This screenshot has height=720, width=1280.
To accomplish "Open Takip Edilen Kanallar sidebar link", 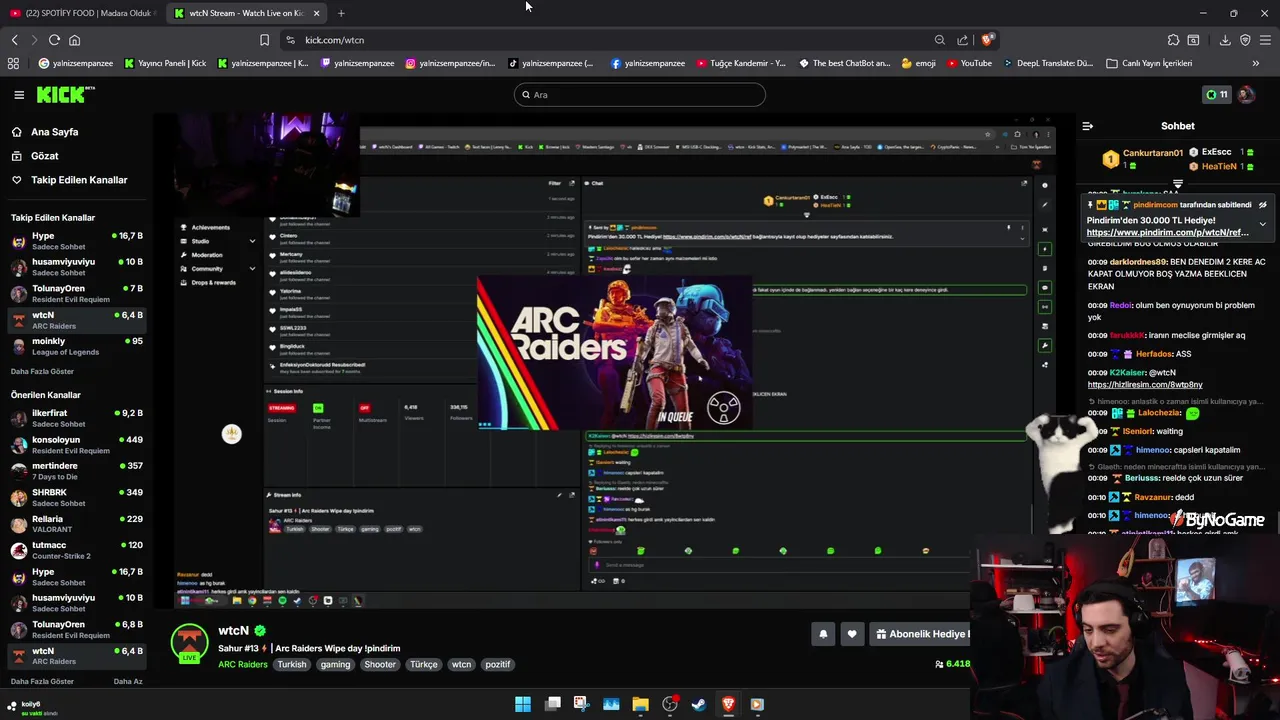I will (79, 180).
